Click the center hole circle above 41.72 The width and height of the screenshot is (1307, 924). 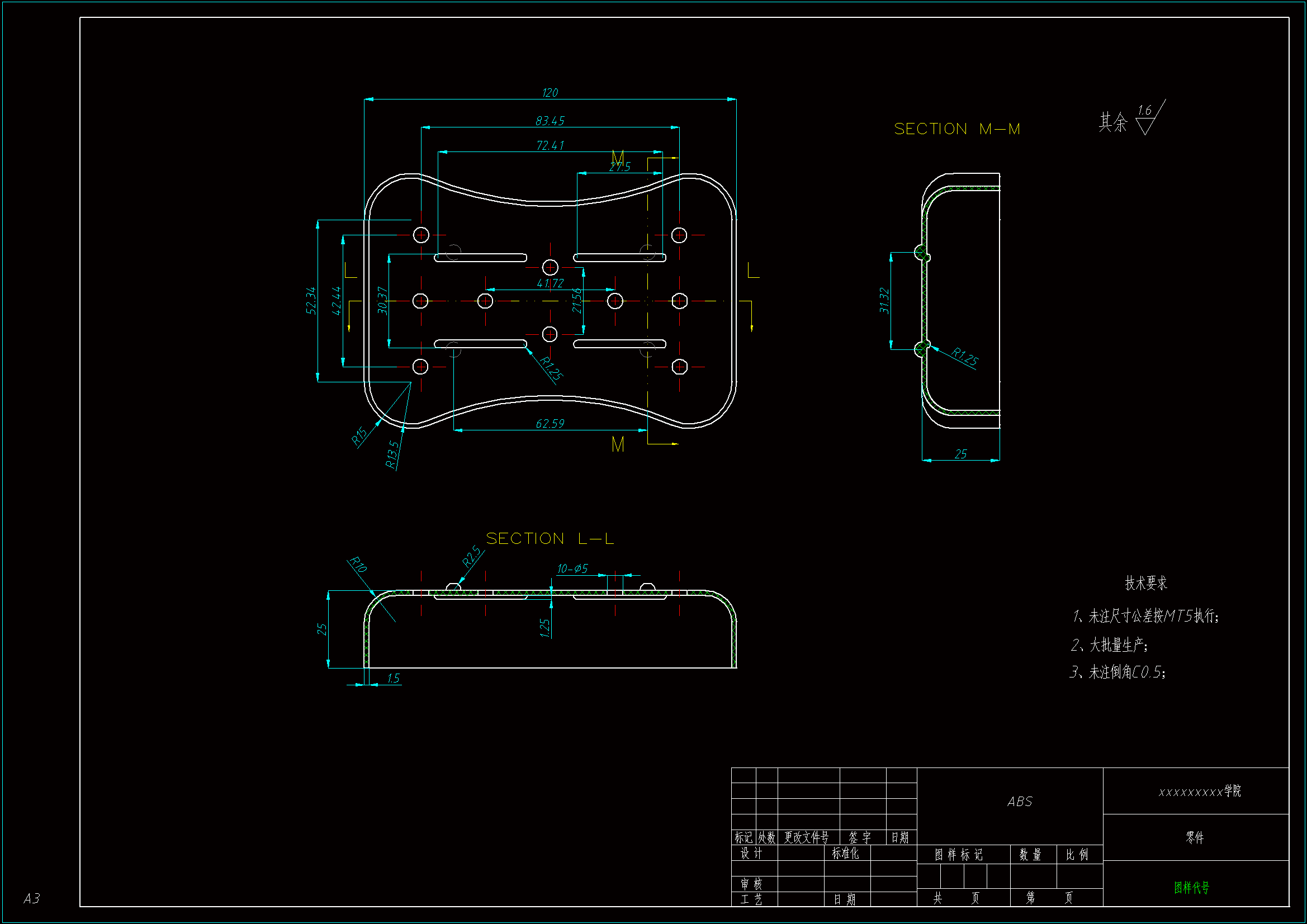point(550,267)
